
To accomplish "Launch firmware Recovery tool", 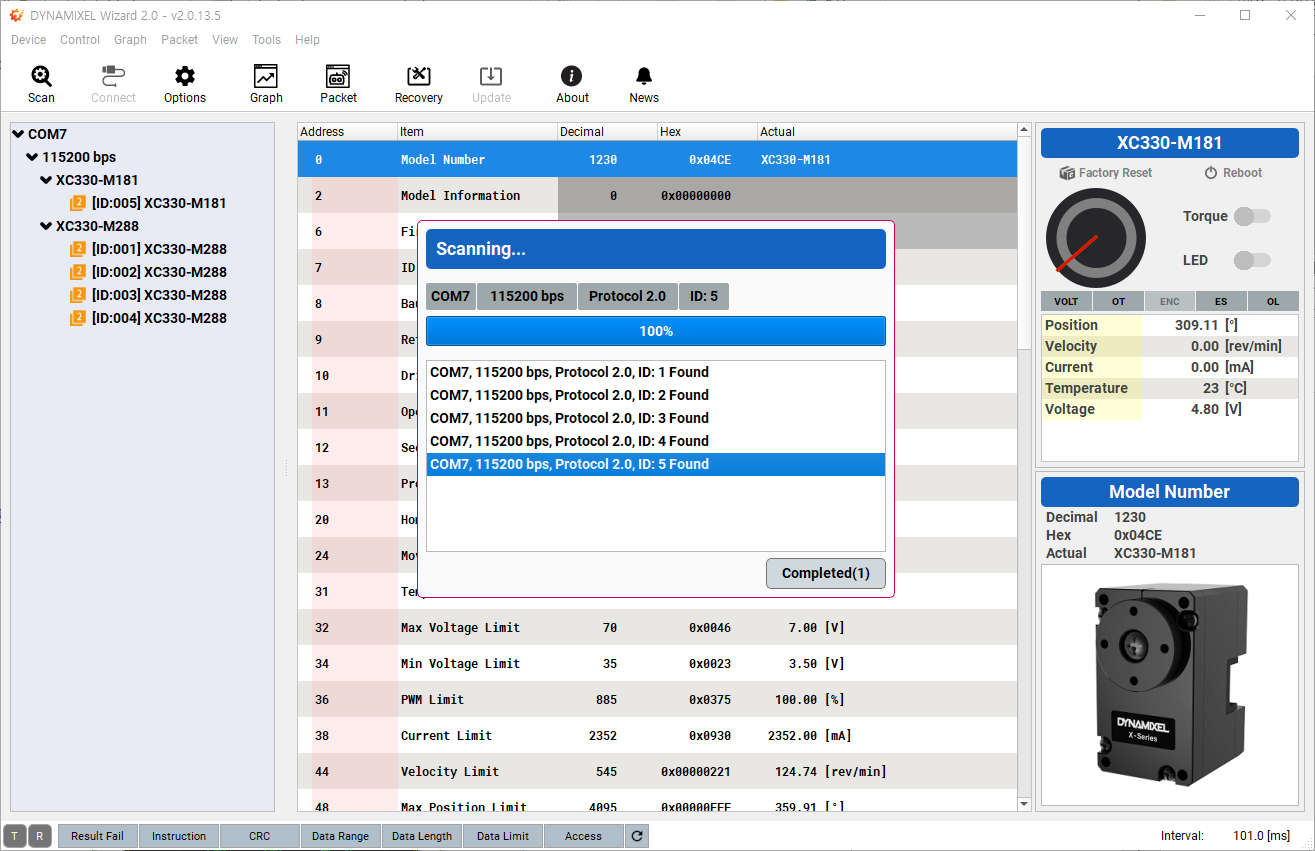I will click(x=419, y=84).
